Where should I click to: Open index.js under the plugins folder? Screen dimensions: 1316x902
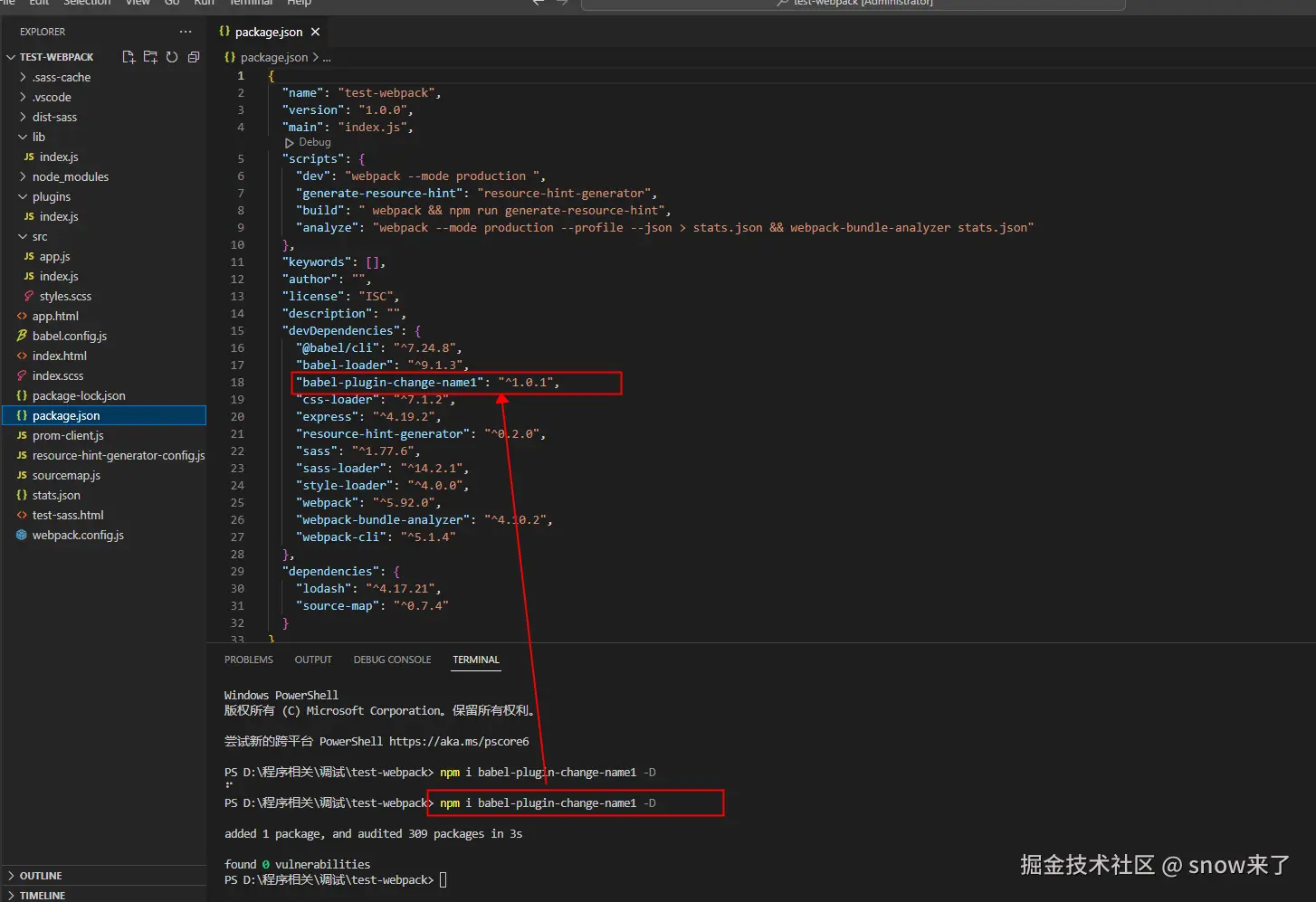(x=59, y=216)
